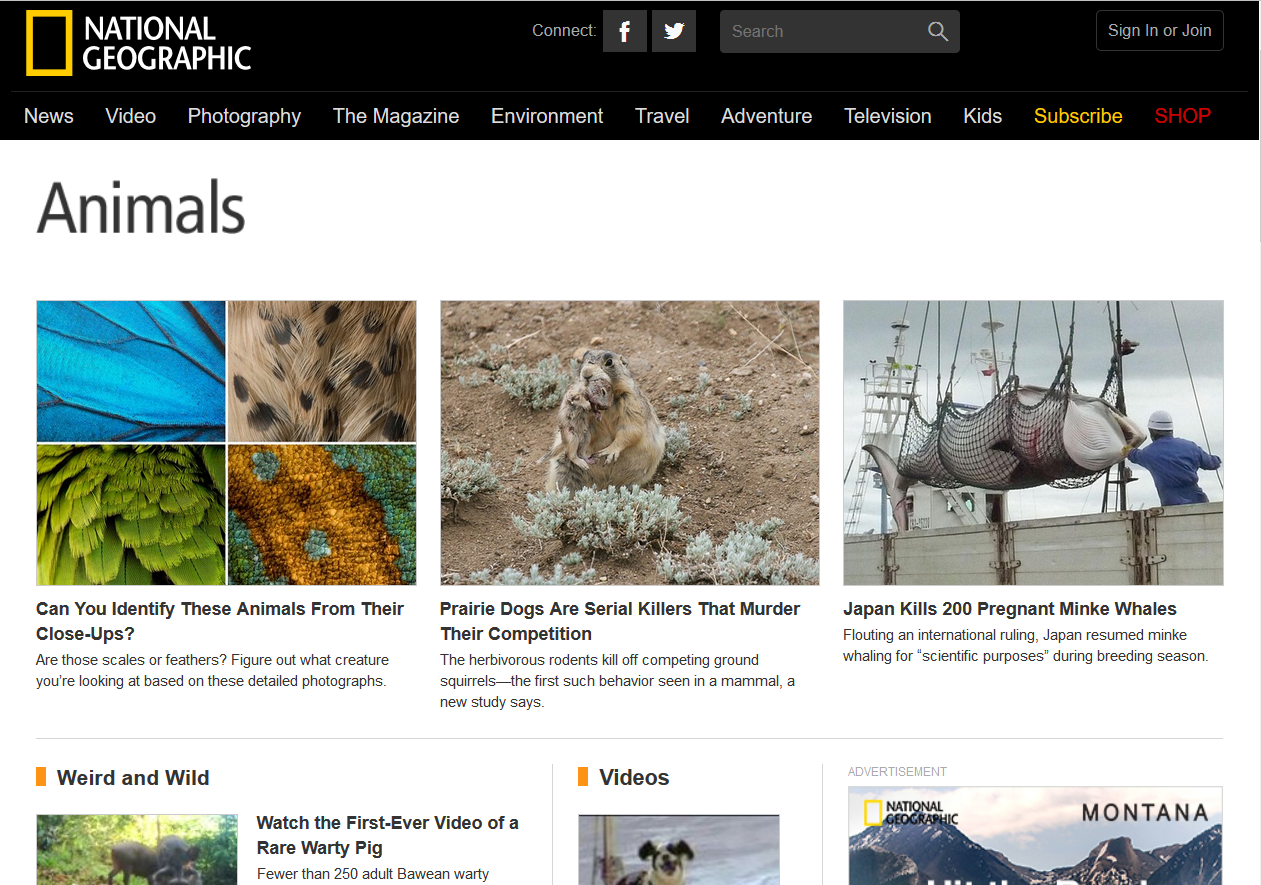The image size is (1261, 885).
Task: Open the Television section
Action: (888, 116)
